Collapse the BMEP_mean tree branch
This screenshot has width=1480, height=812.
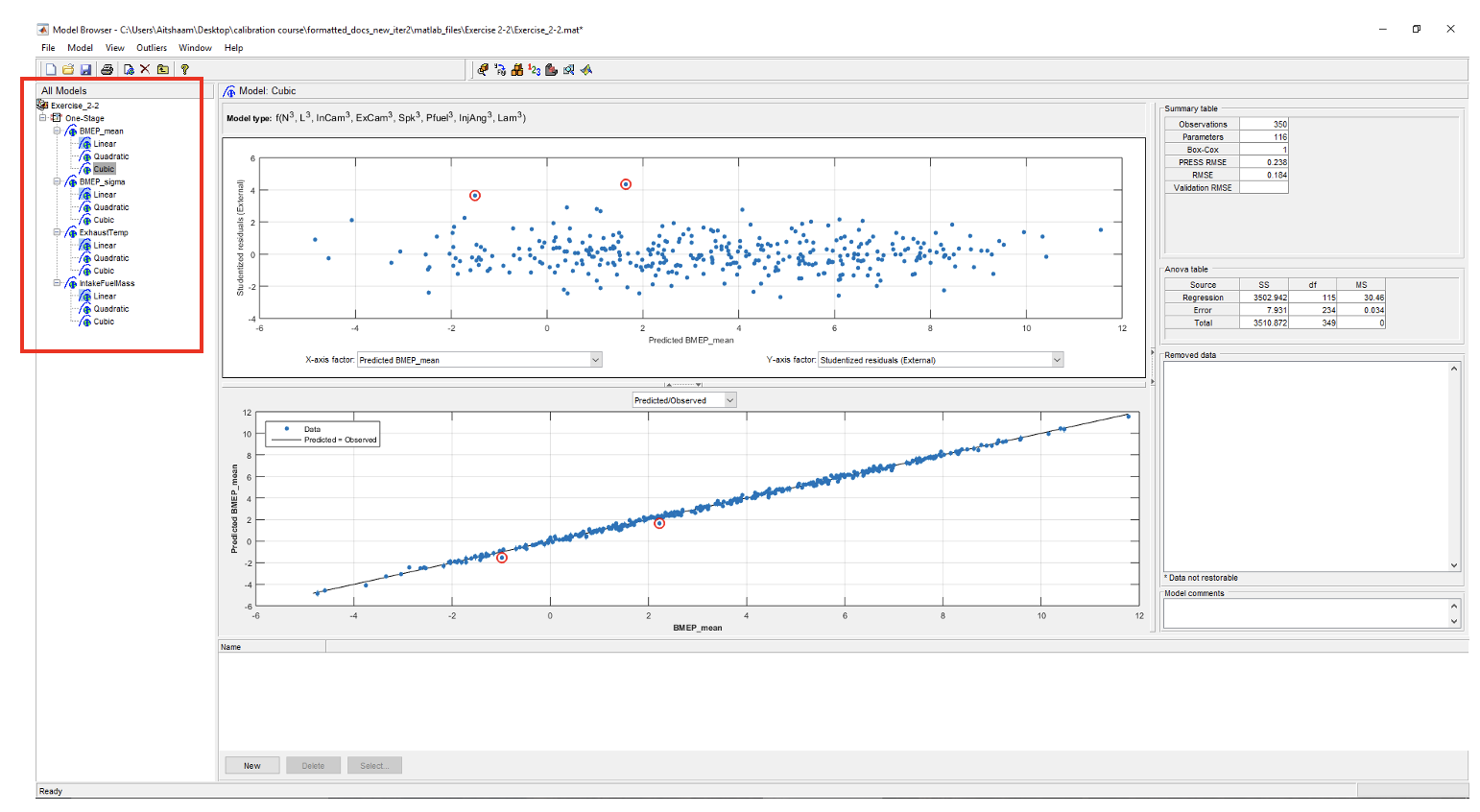(x=57, y=131)
